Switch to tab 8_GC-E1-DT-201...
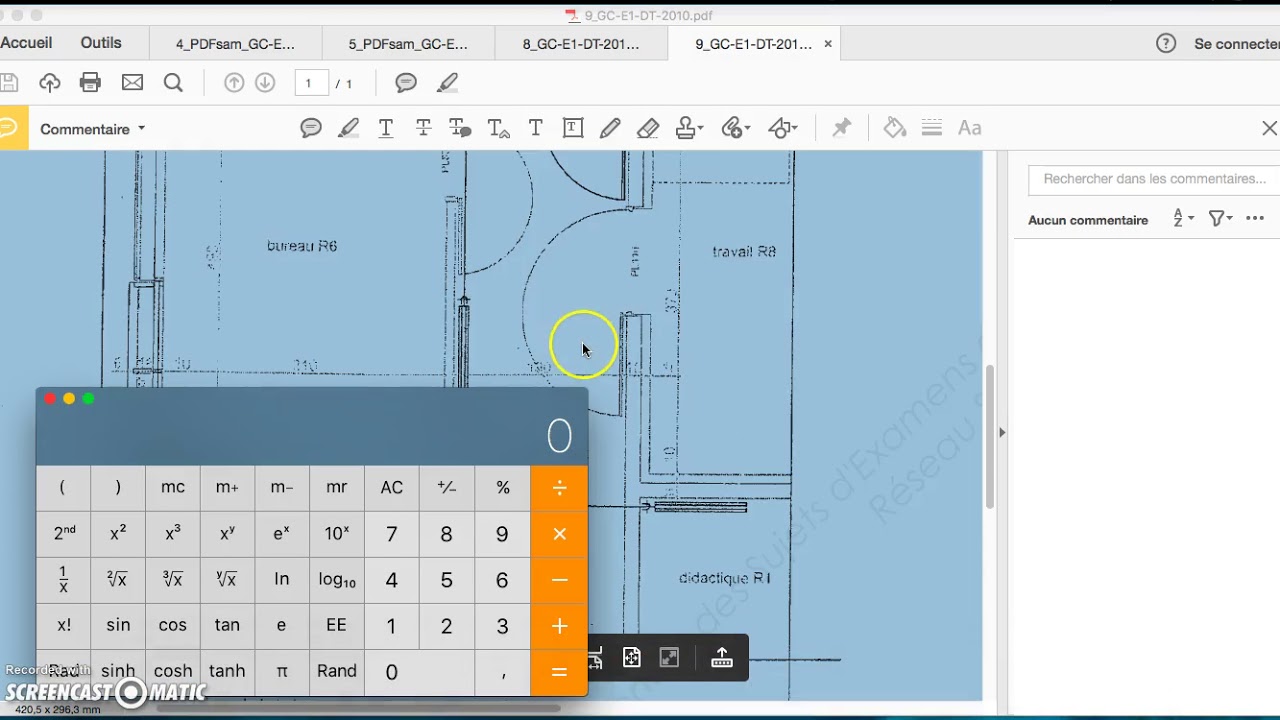 (x=581, y=44)
